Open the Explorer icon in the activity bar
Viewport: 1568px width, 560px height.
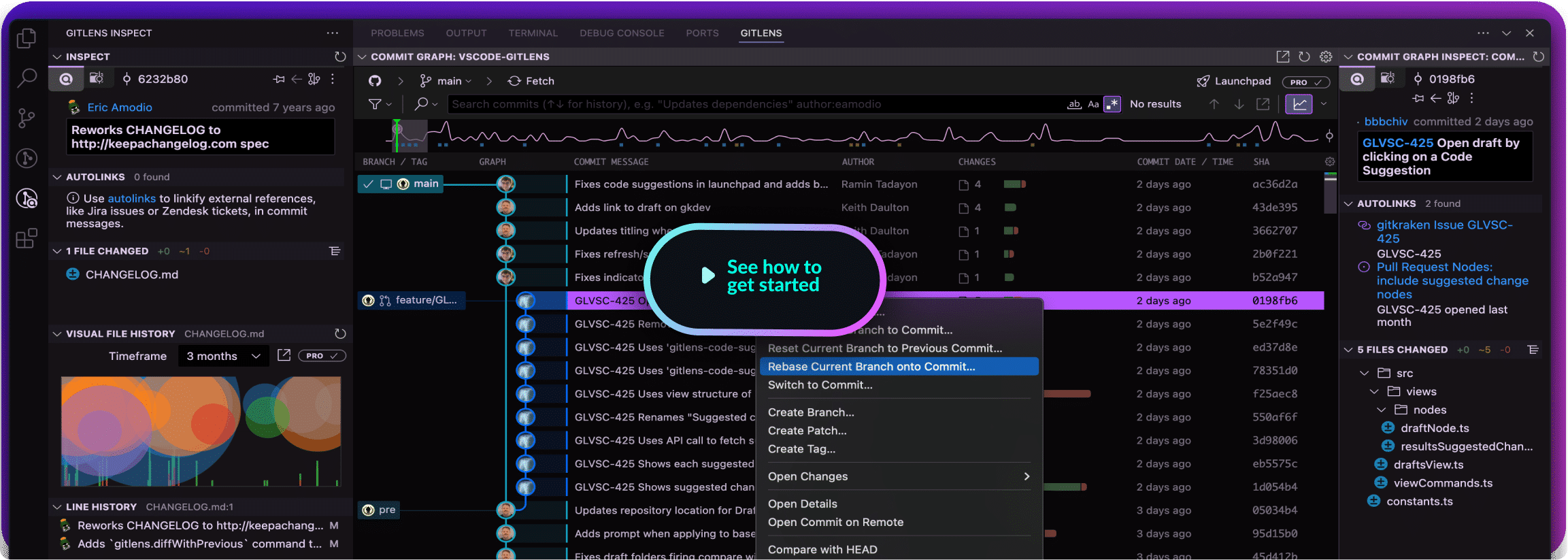click(x=27, y=37)
